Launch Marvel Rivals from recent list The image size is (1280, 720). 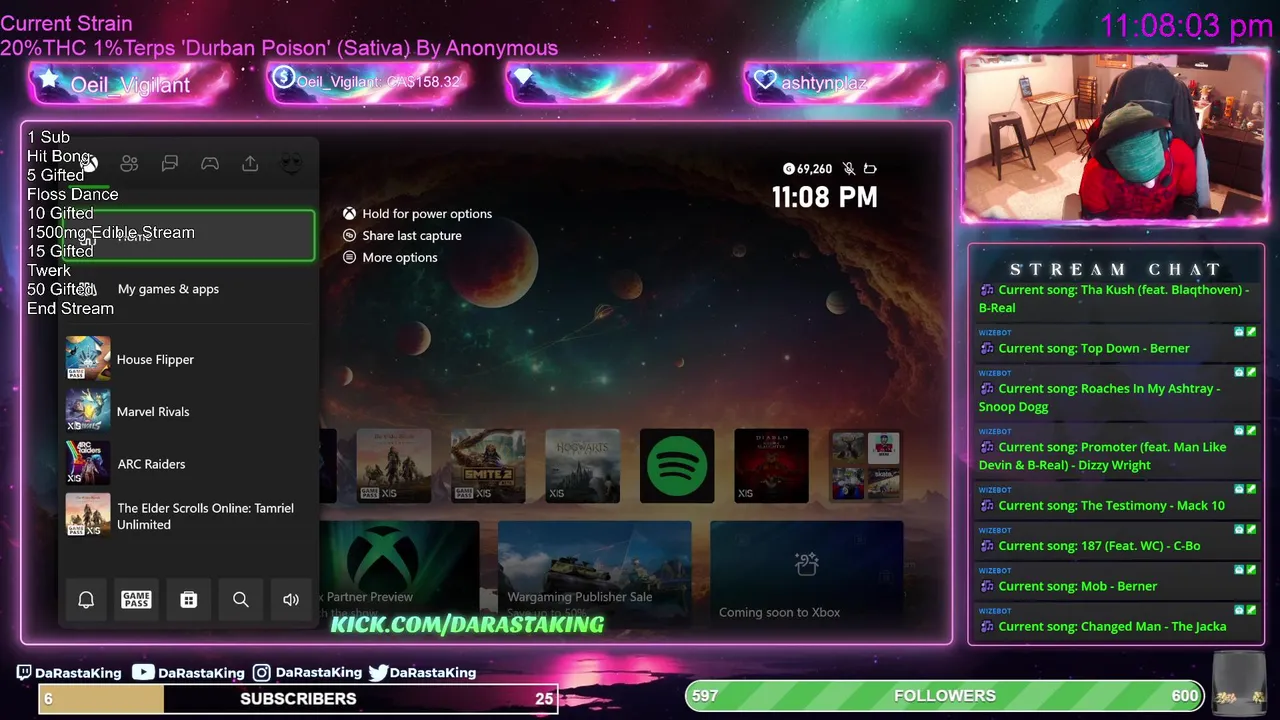187,411
